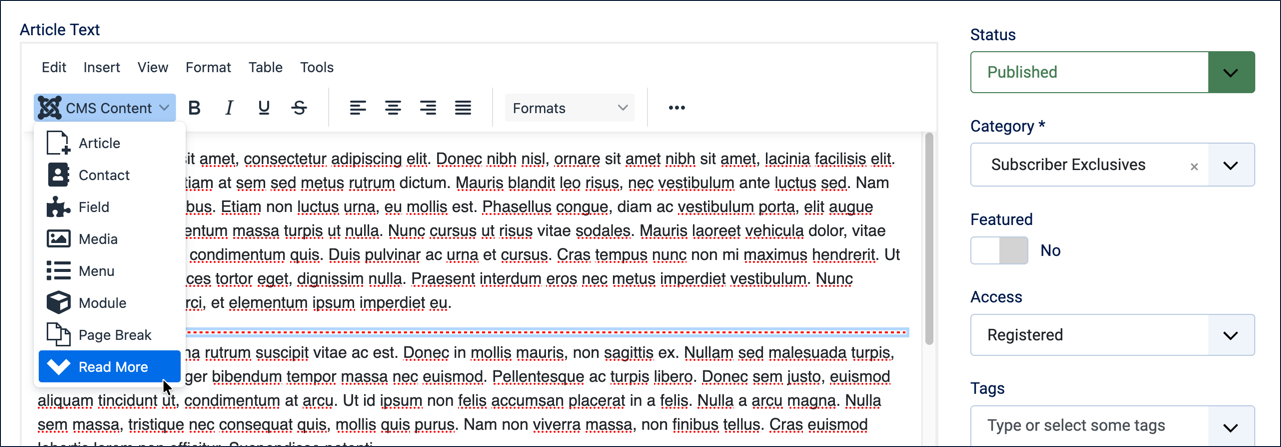The image size is (1281, 447).
Task: Choose Read More from CMS Content menu
Action: coord(110,367)
